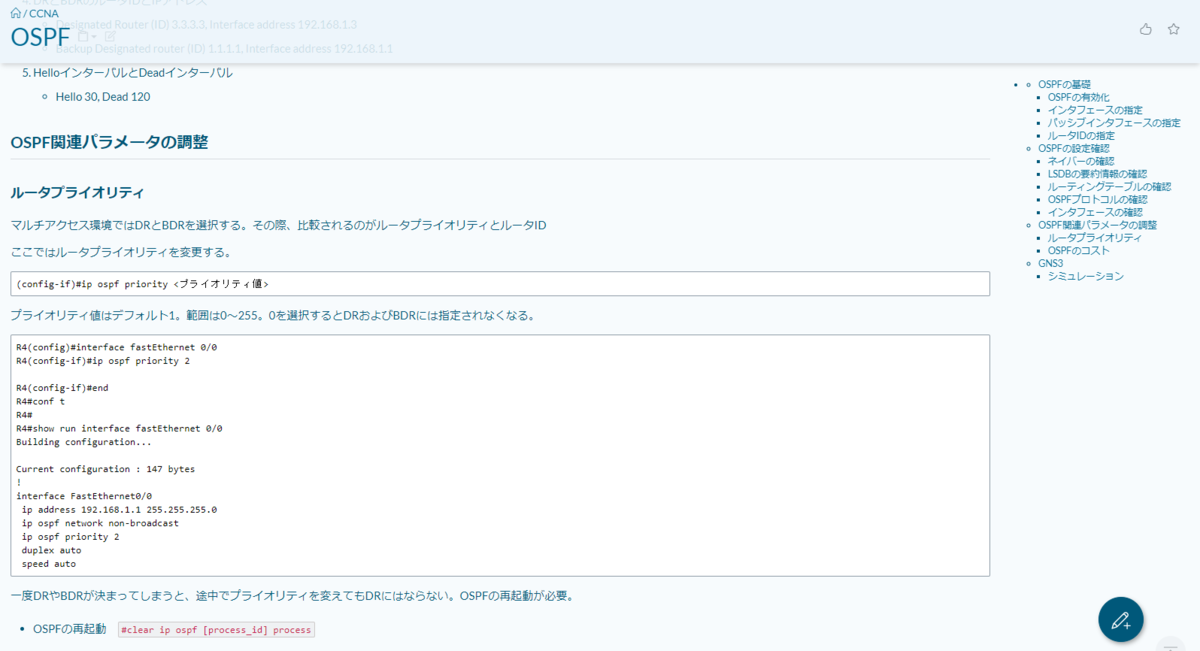This screenshot has width=1200, height=651.
Task: Select ルータプライオリティ in sidebar contents
Action: [x=1095, y=238]
